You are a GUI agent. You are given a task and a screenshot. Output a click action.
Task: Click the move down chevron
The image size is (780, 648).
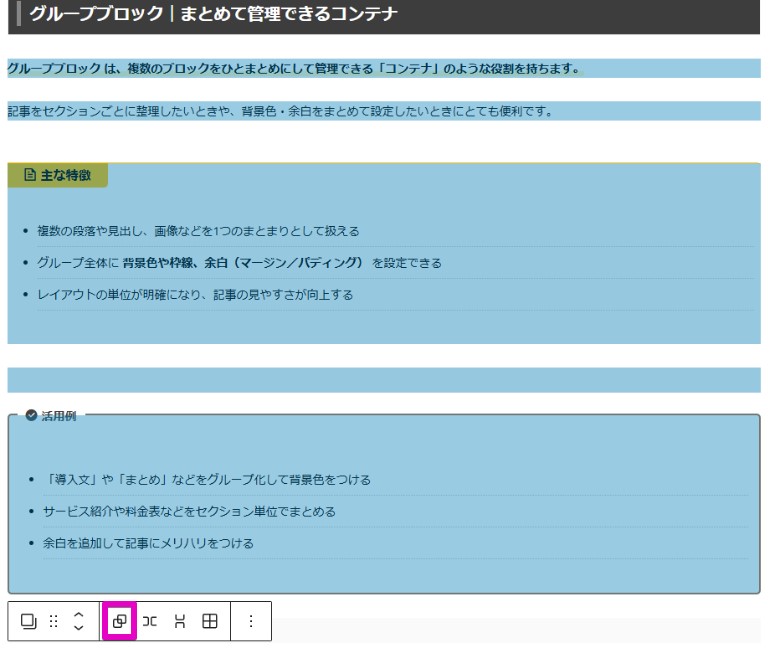click(78, 627)
